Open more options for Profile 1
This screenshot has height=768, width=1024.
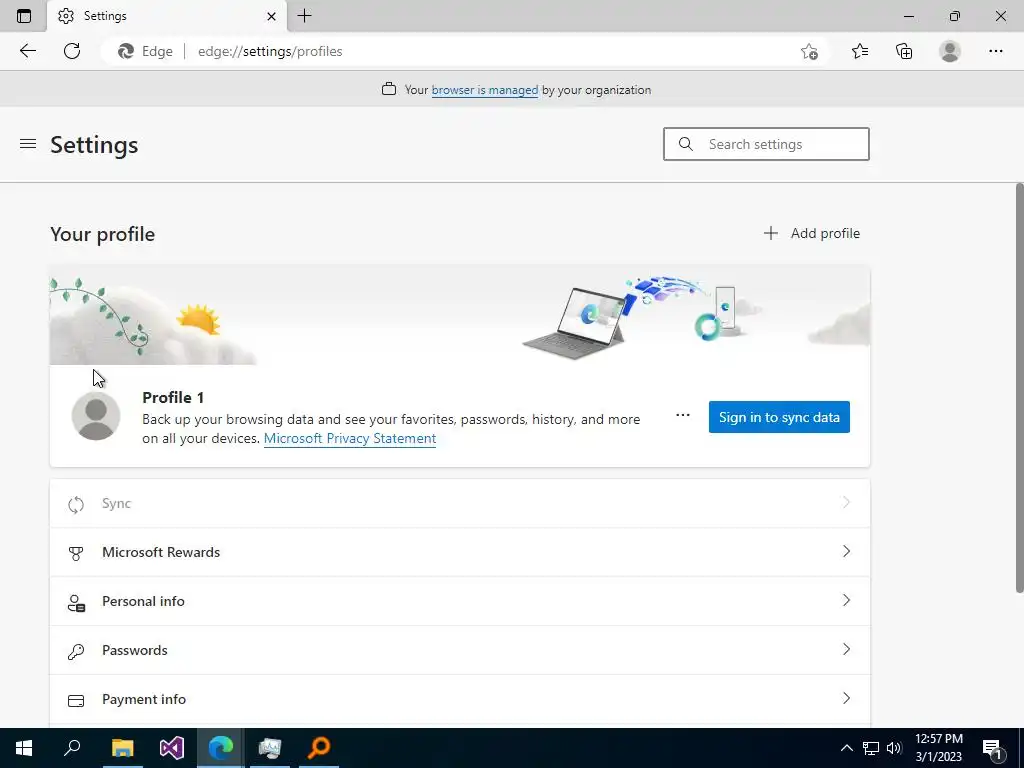682,415
